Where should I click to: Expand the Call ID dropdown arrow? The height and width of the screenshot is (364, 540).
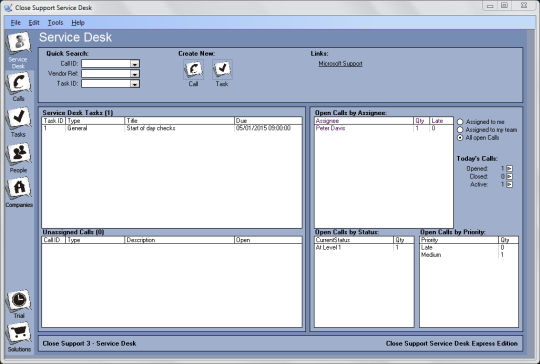point(135,64)
